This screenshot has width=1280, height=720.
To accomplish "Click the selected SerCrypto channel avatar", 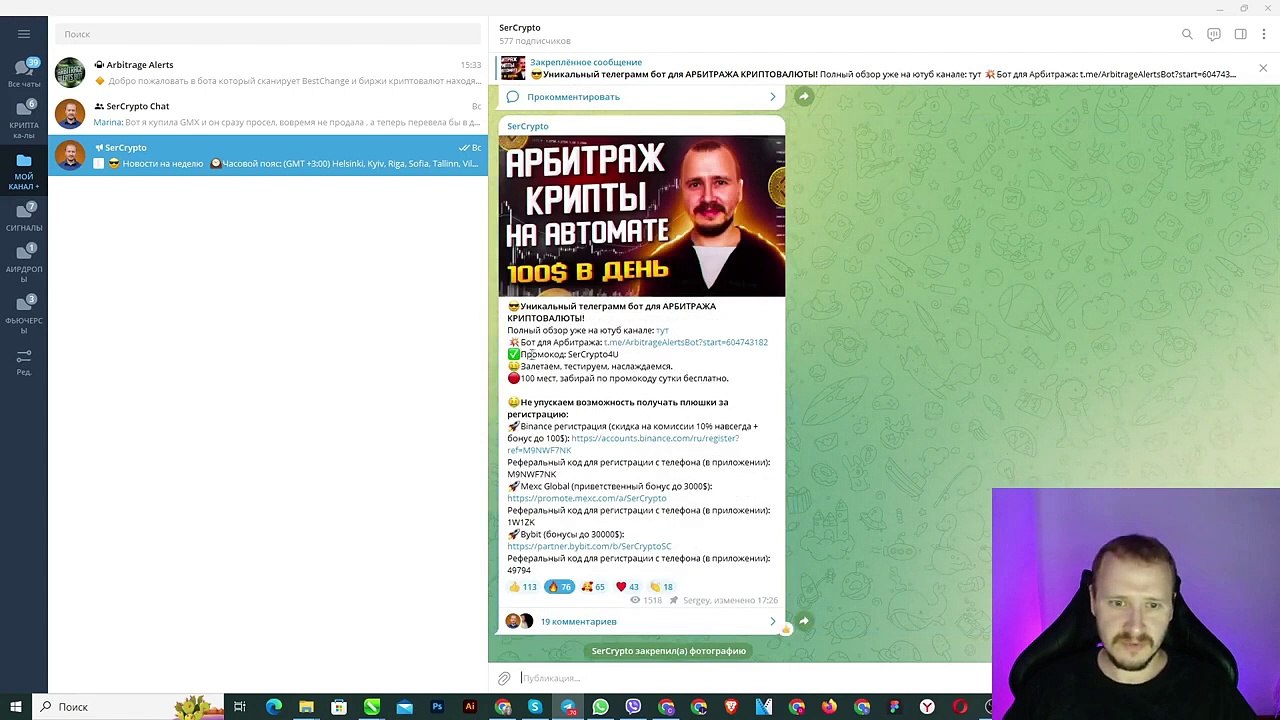I will click(70, 155).
